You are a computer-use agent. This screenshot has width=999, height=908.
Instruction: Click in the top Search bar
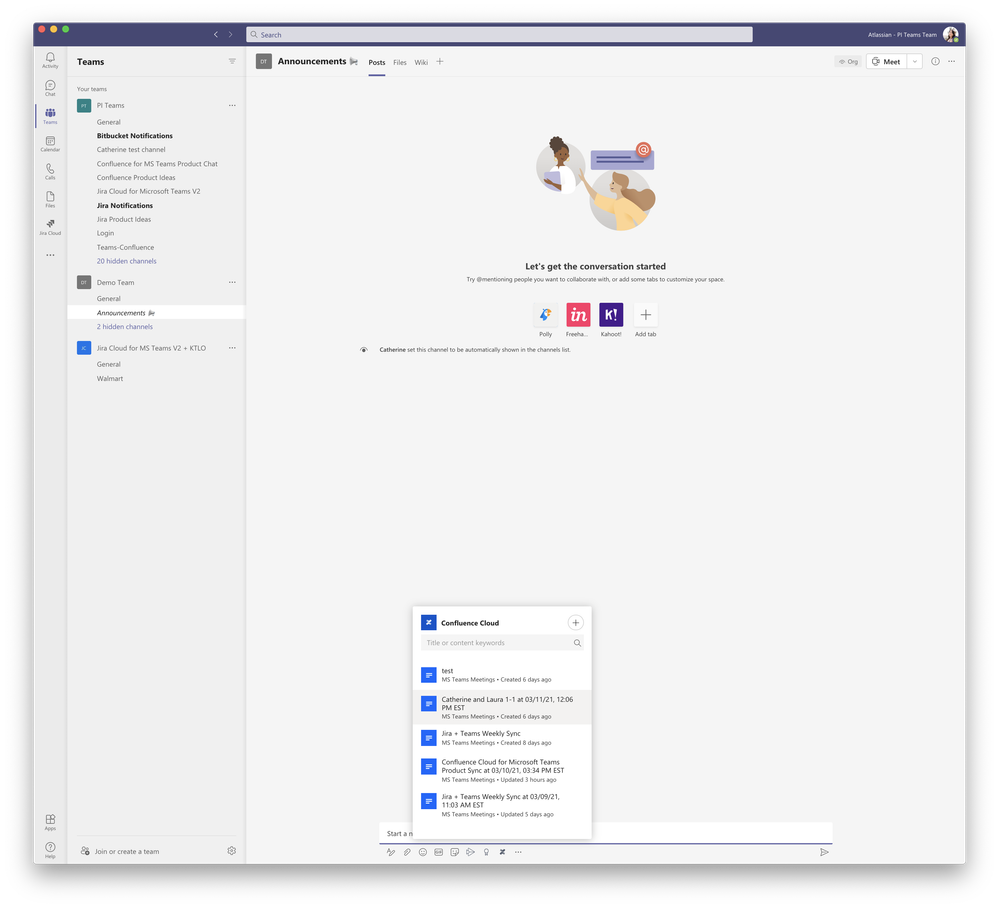click(x=499, y=34)
